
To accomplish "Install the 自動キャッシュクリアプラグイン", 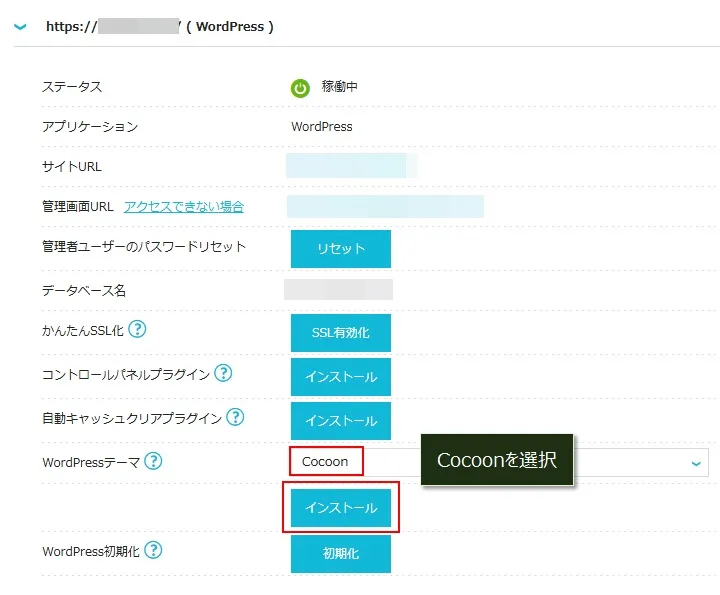I will click(x=340, y=421).
